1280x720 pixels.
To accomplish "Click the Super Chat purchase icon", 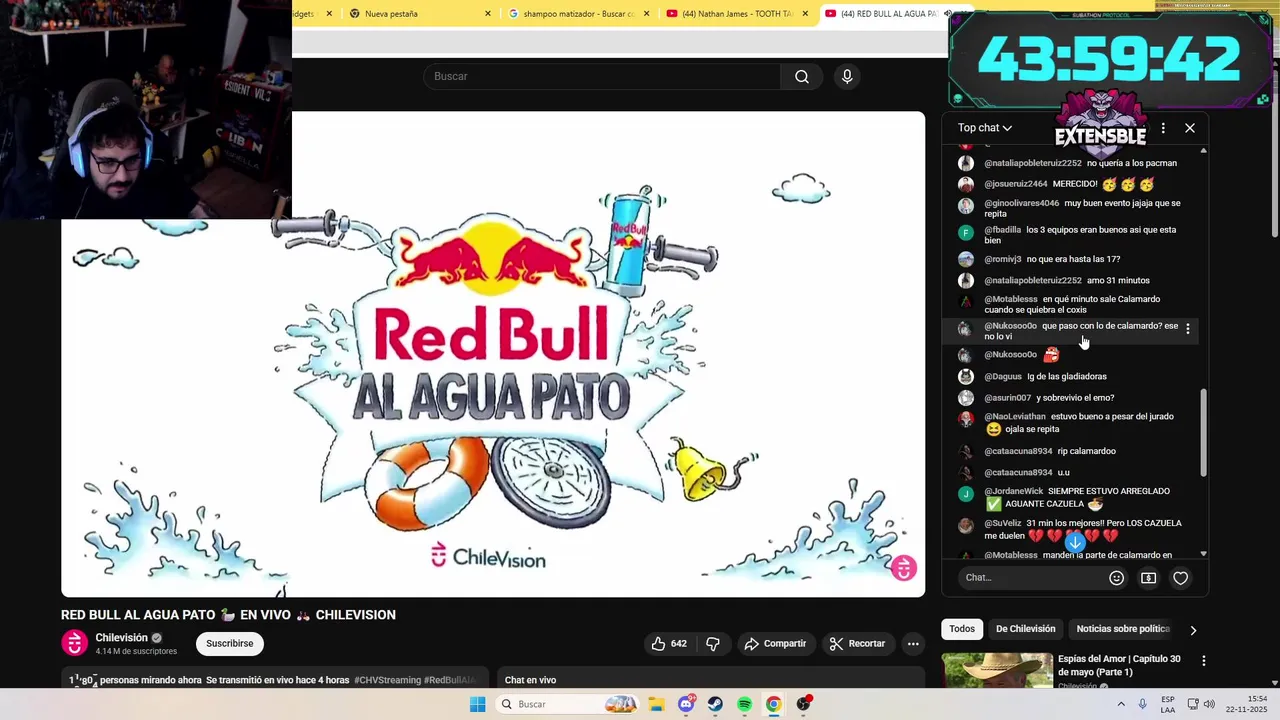I will (1148, 578).
